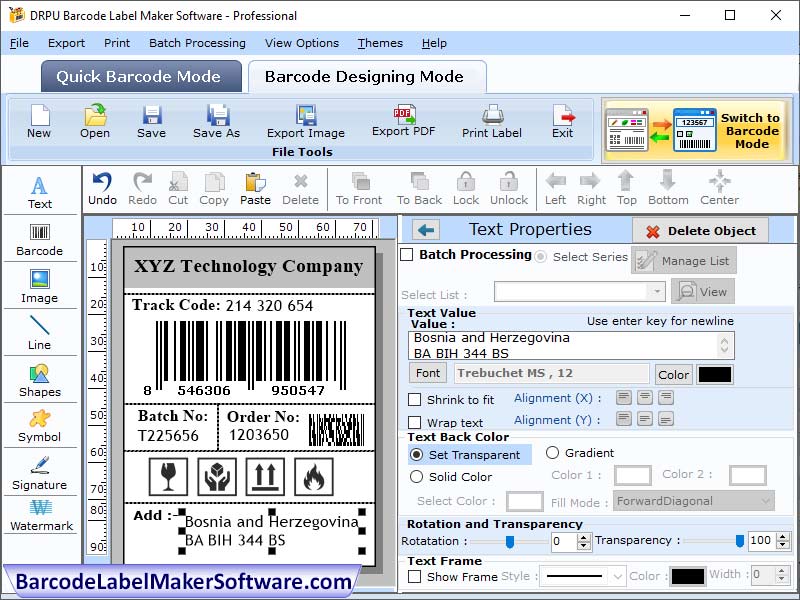The height and width of the screenshot is (600, 800).
Task: Click Switch to Barcode Mode button
Action: point(697,131)
